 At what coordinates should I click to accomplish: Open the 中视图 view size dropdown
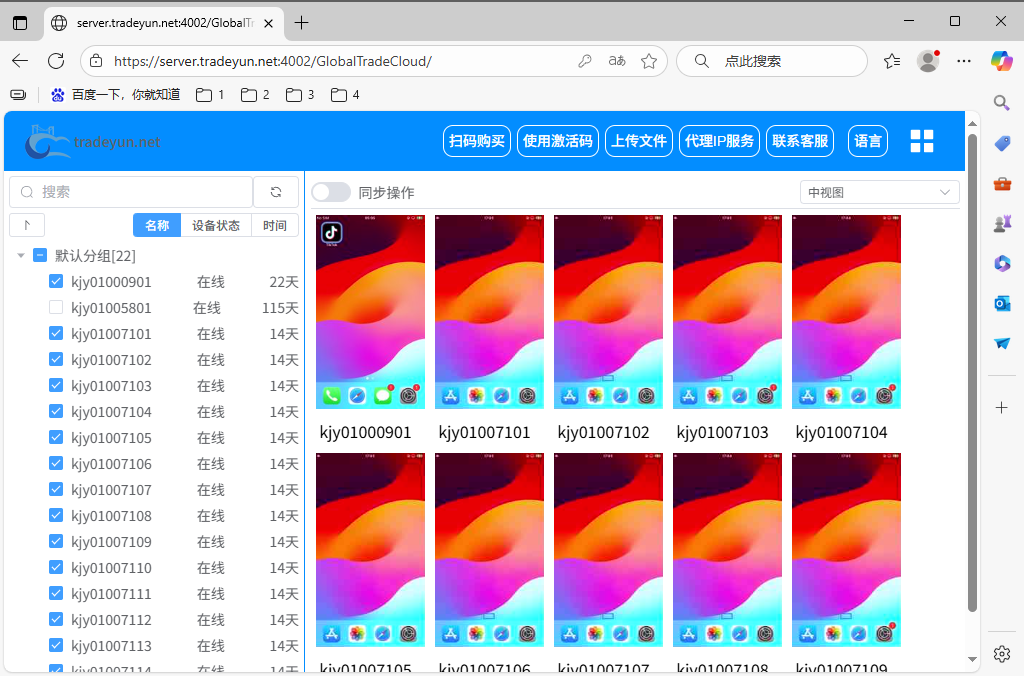click(879, 192)
